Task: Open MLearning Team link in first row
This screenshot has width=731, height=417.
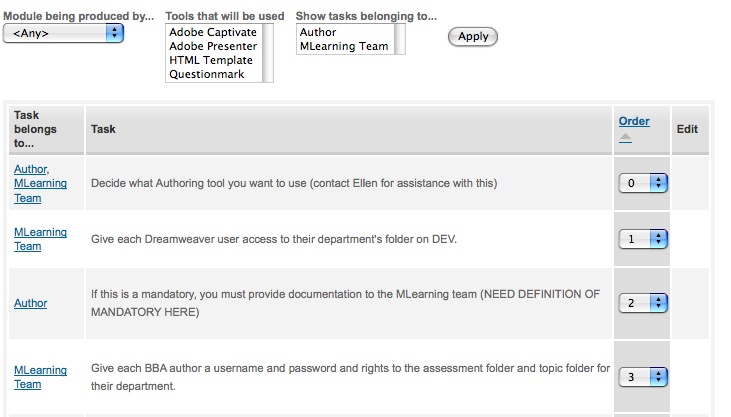Action: tap(40, 191)
